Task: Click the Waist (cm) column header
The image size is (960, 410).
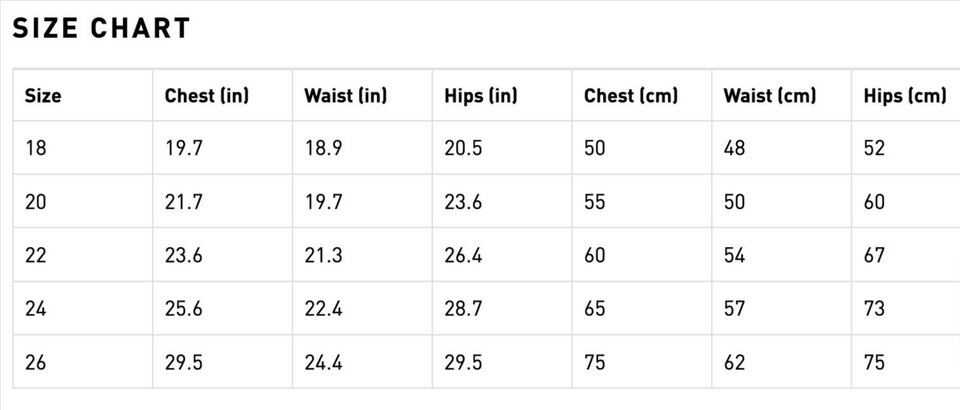Action: coord(769,96)
